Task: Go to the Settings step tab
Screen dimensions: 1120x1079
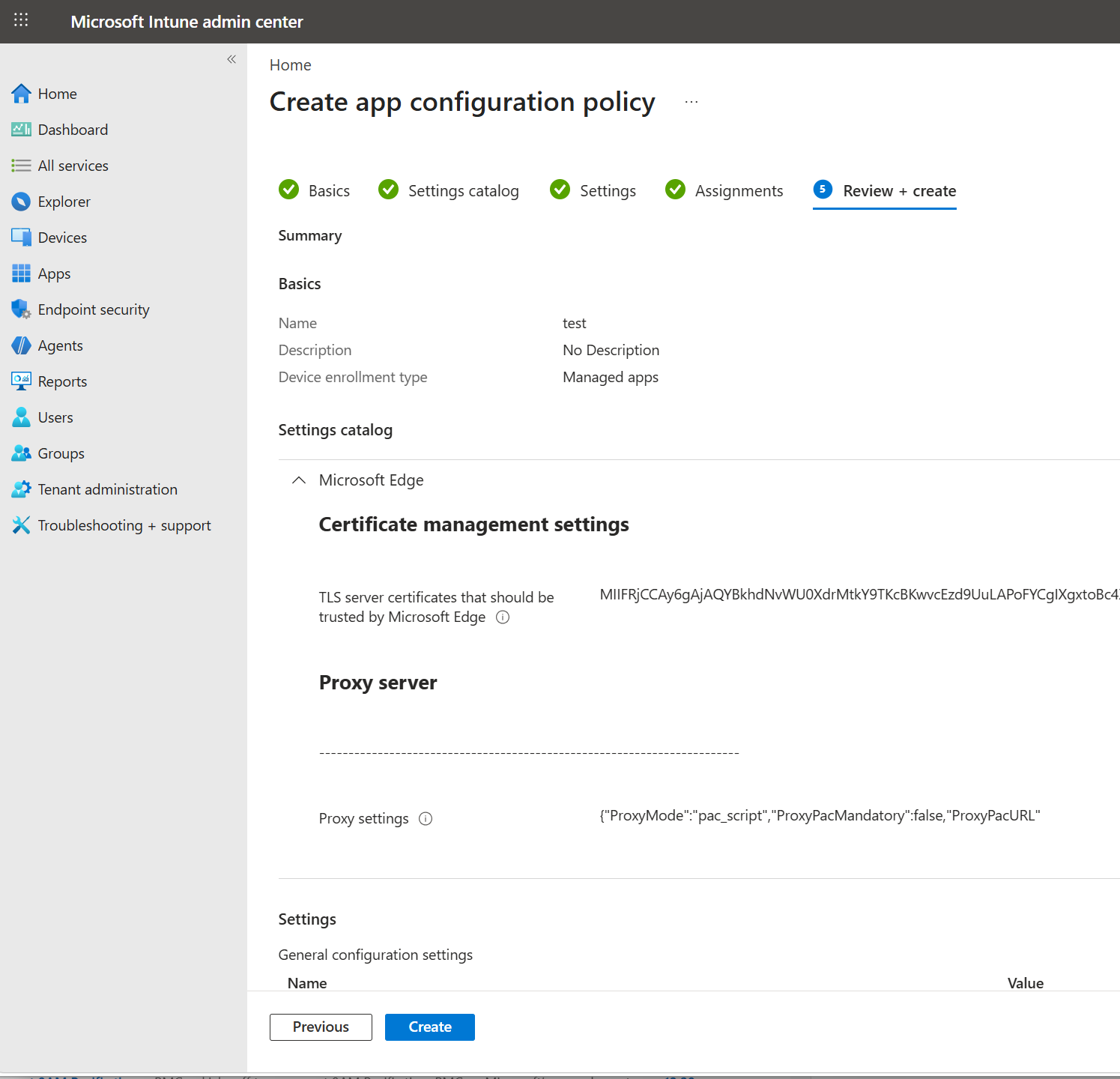Action: point(593,190)
